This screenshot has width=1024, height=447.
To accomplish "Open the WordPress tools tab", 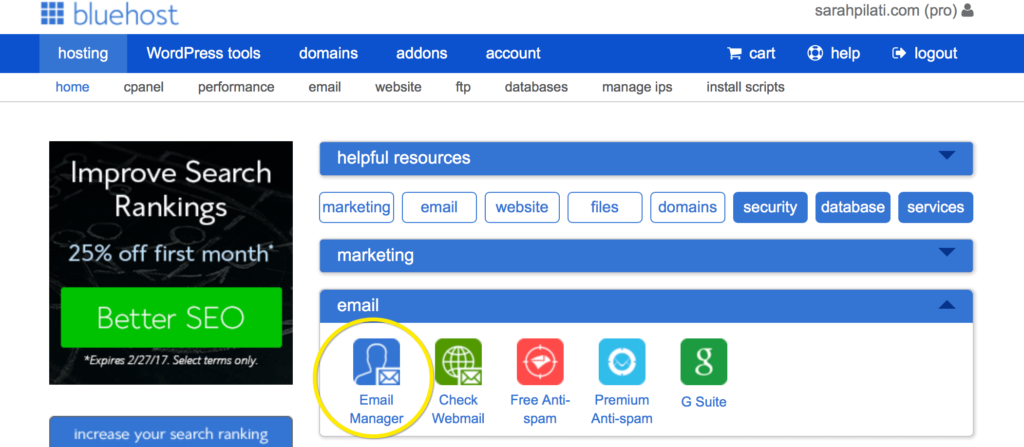I will 203,54.
